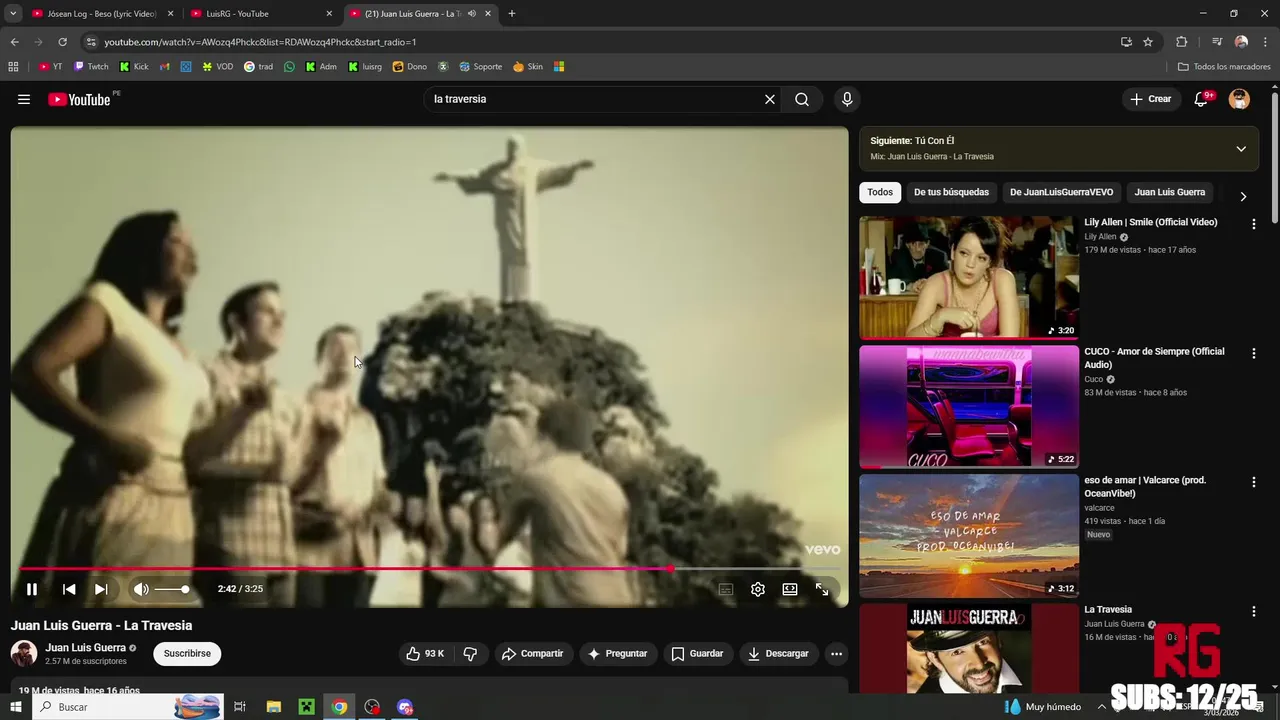Image resolution: width=1280 pixels, height=720 pixels.
Task: Select the 'Juan Luis Guerra' filter chip
Action: tap(1170, 192)
